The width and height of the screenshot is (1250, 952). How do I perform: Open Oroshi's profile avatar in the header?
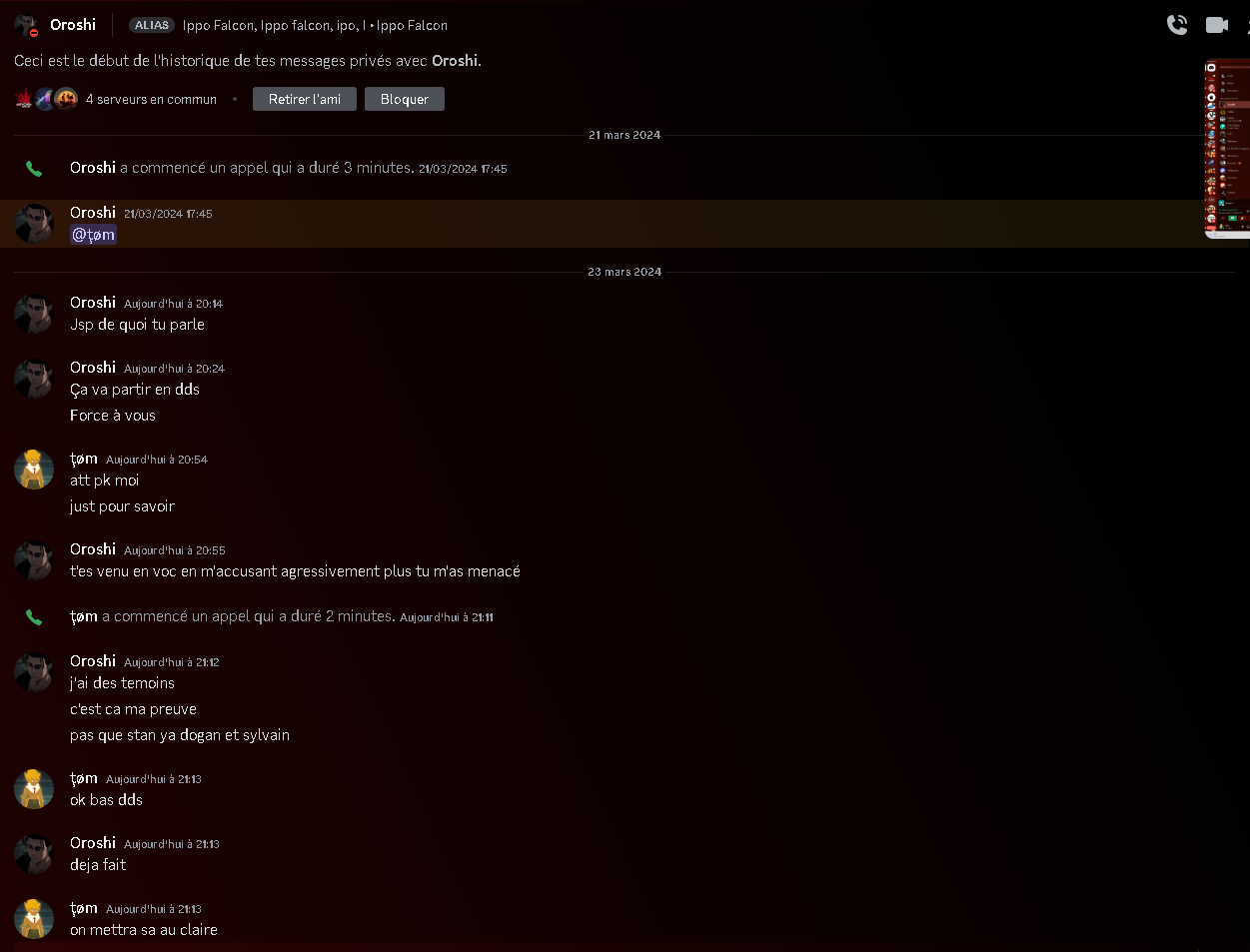coord(26,25)
